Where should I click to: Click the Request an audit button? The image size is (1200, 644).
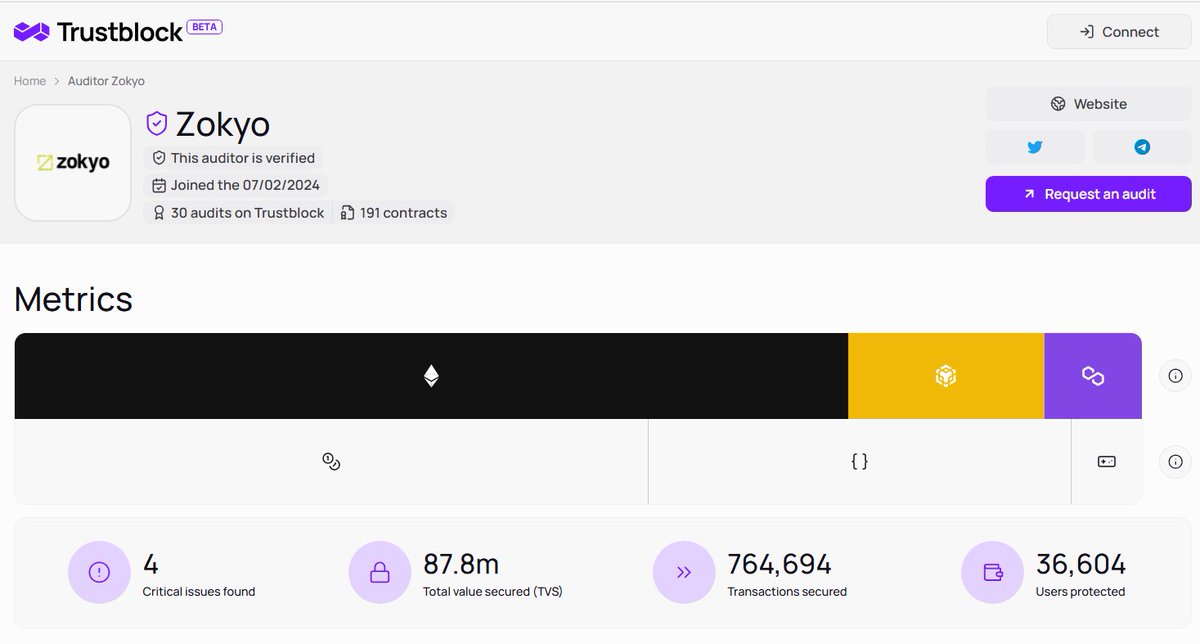point(1088,194)
